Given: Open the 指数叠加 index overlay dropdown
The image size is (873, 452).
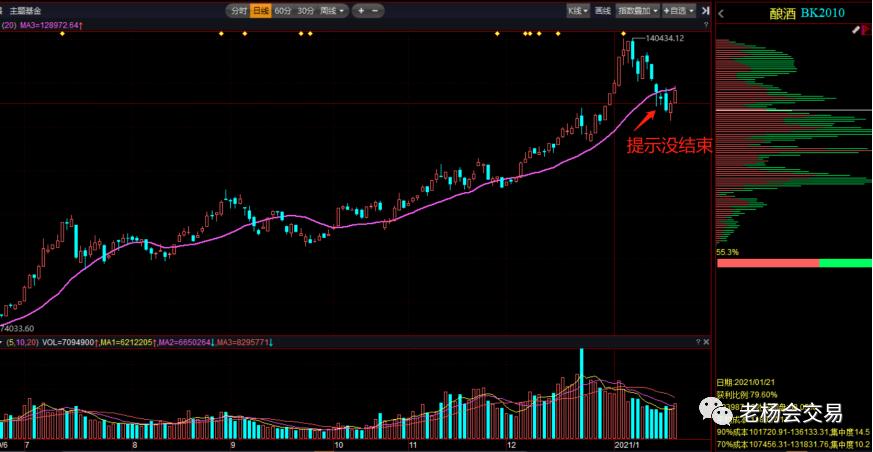Looking at the screenshot, I should (x=637, y=11).
